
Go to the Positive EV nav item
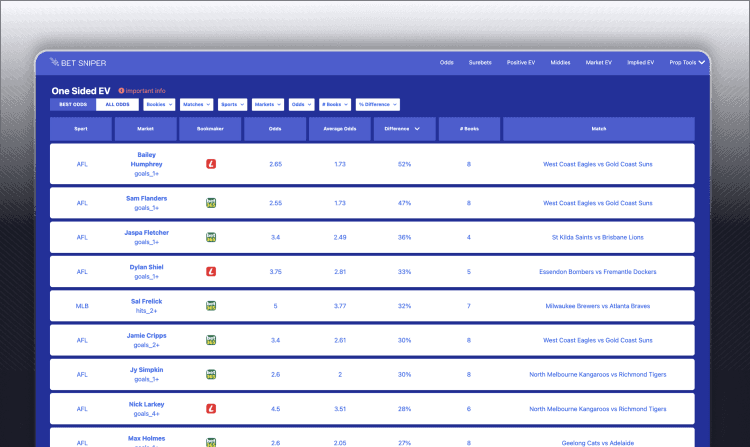click(x=521, y=63)
